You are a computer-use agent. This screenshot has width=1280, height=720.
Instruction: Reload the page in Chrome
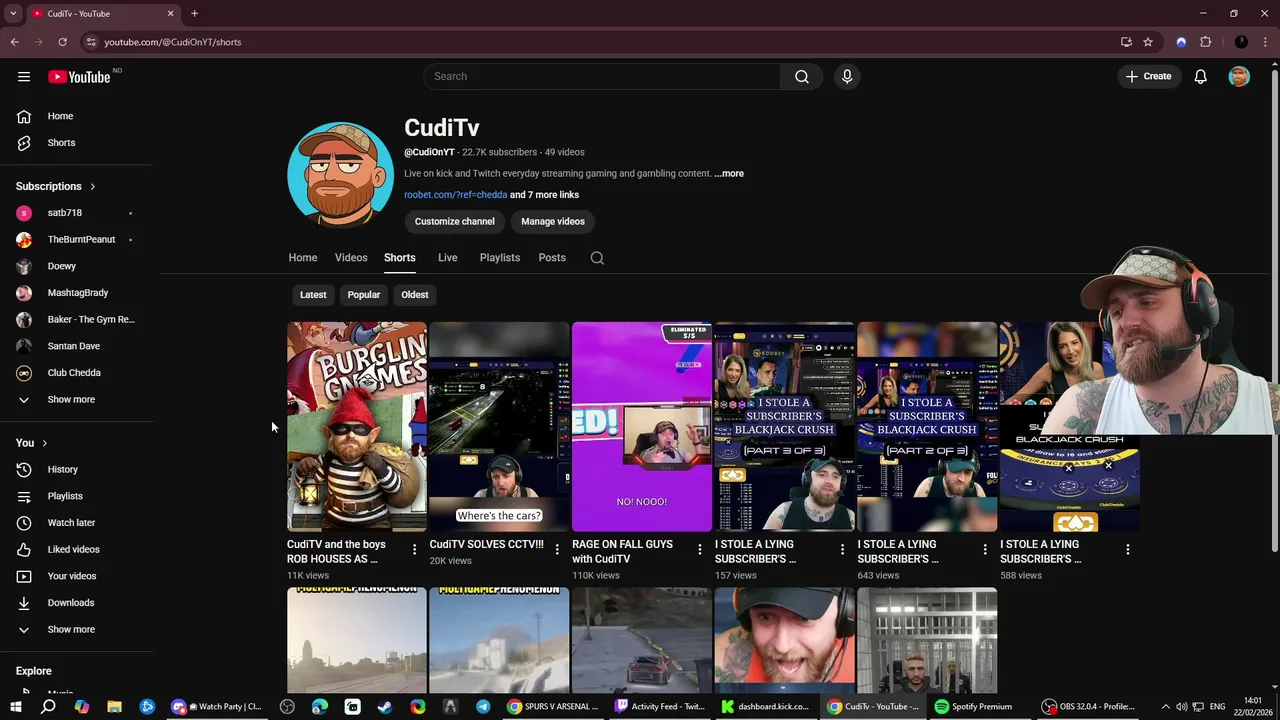pos(62,42)
